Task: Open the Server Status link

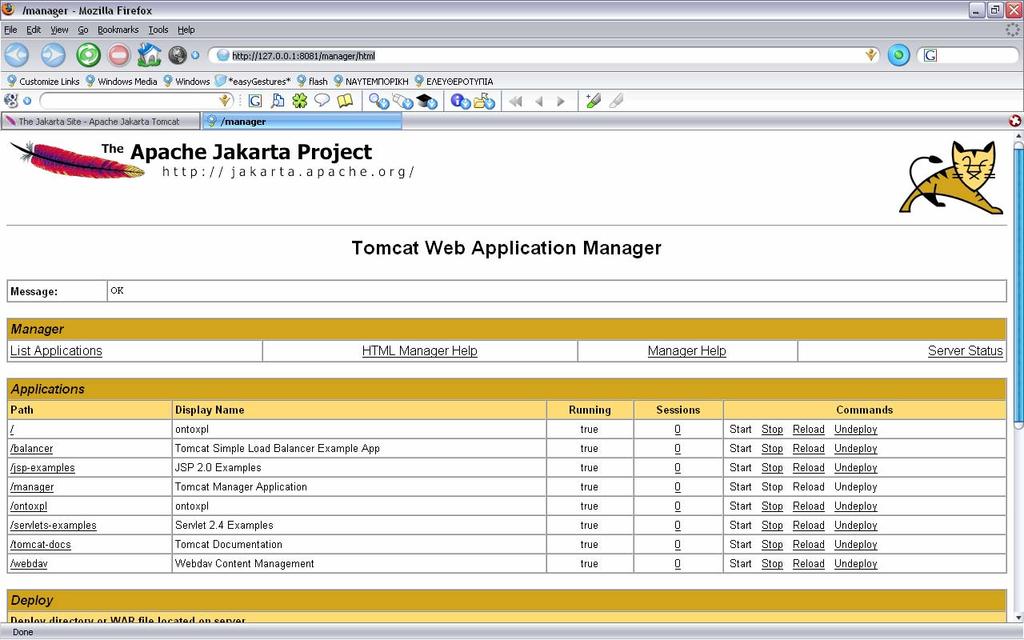Action: pyautogui.click(x=965, y=351)
